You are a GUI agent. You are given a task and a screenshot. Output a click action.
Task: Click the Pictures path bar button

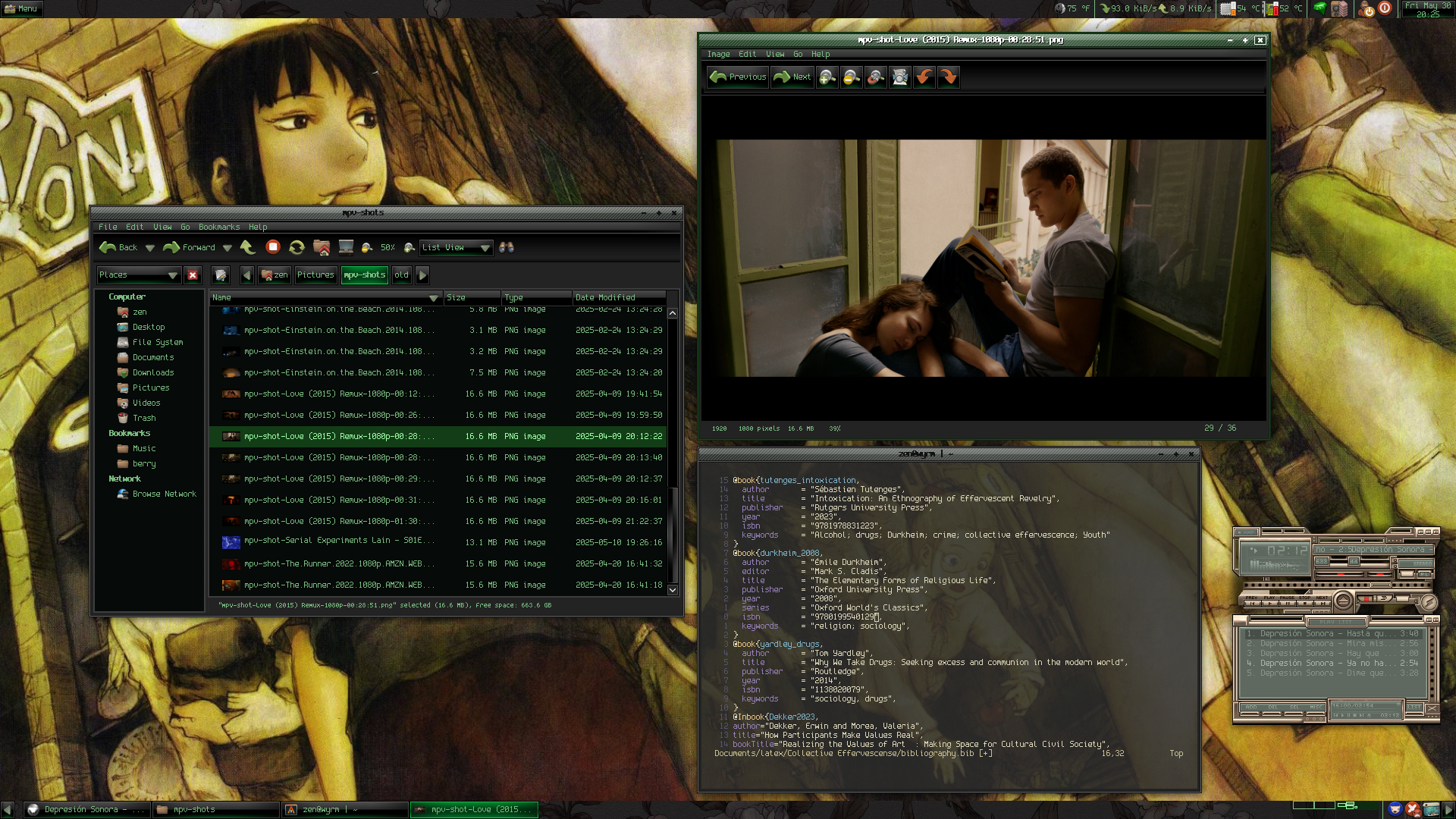tap(315, 275)
